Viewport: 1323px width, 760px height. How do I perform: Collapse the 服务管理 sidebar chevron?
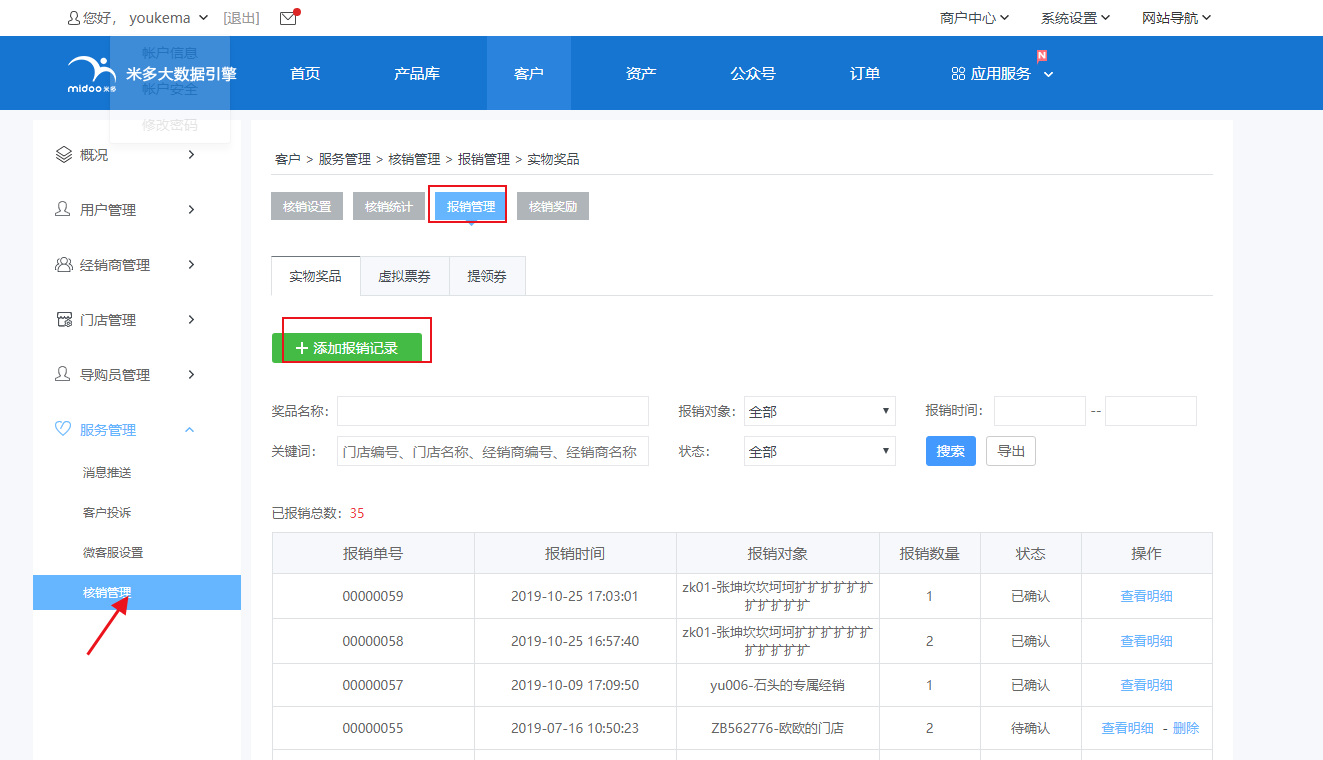click(x=190, y=430)
